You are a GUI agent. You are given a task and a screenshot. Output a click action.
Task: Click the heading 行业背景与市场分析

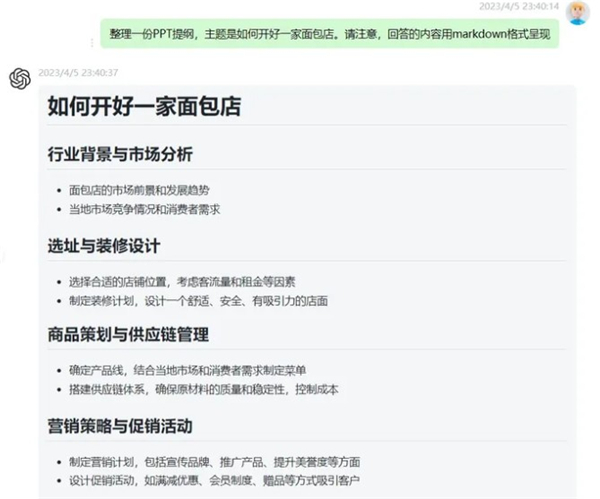coord(120,155)
